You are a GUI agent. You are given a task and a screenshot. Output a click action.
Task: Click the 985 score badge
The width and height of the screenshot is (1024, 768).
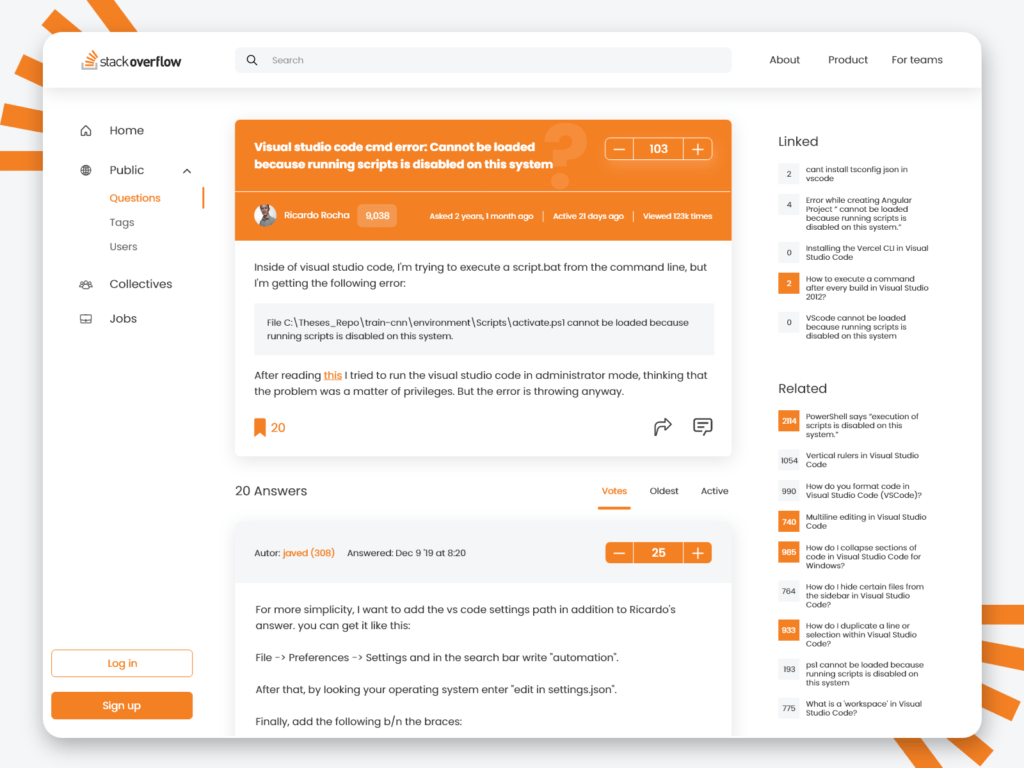point(789,552)
